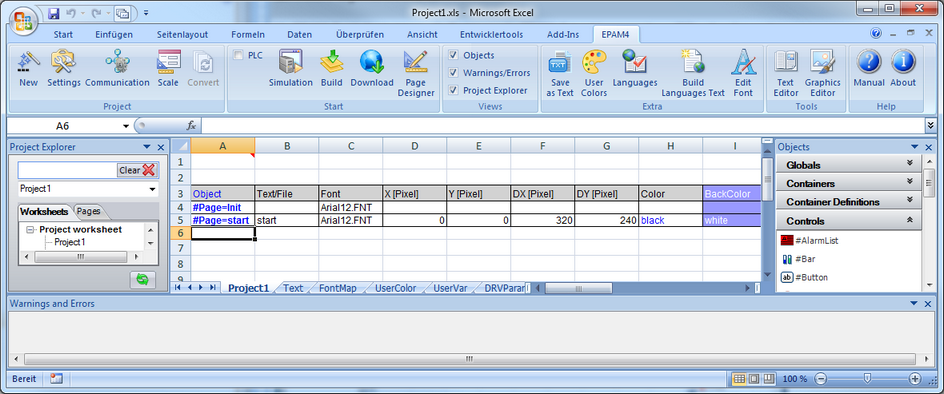Open the Communication settings icon
The height and width of the screenshot is (394, 944).
click(x=117, y=62)
